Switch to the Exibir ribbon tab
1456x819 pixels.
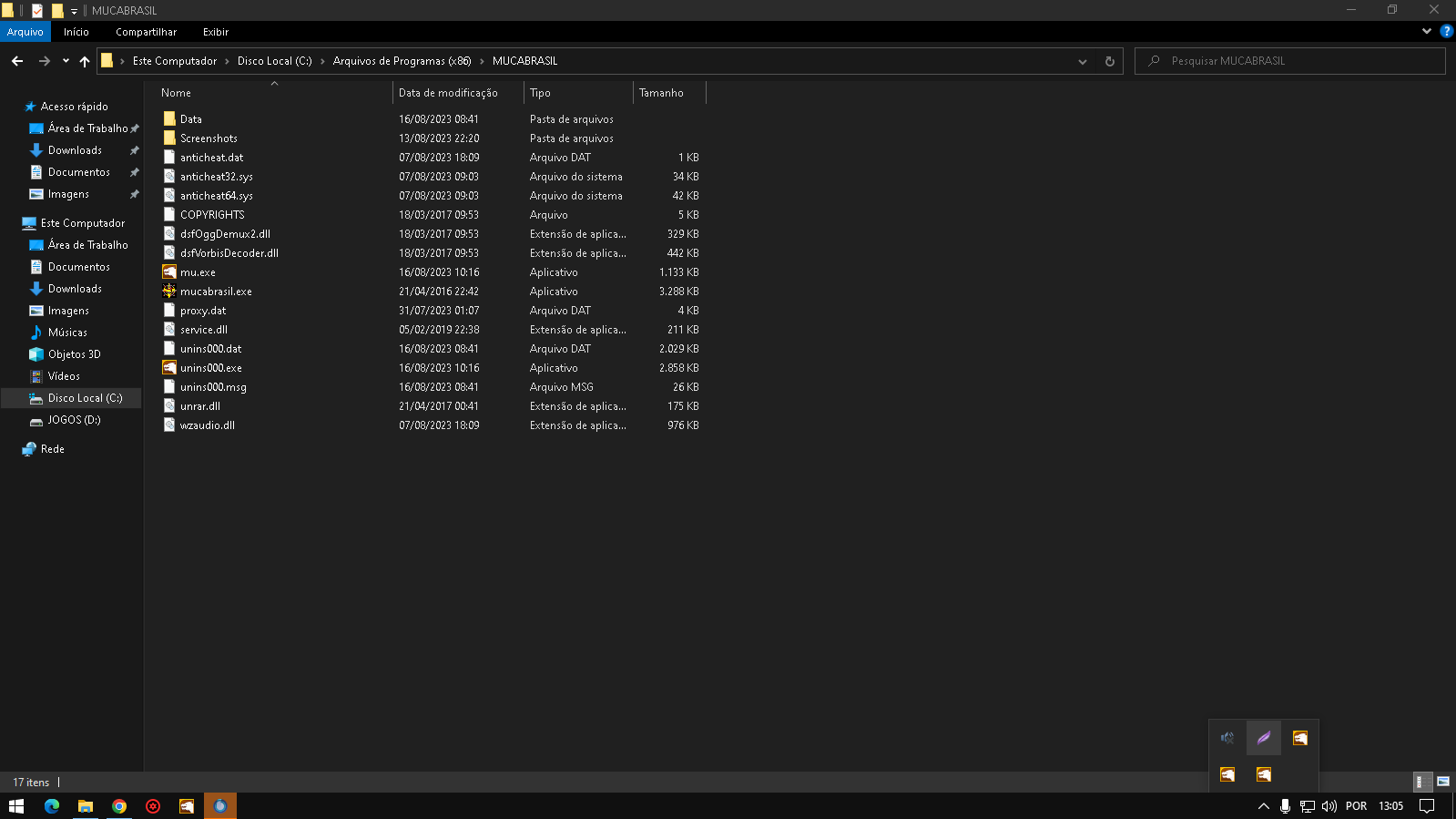pyautogui.click(x=216, y=32)
